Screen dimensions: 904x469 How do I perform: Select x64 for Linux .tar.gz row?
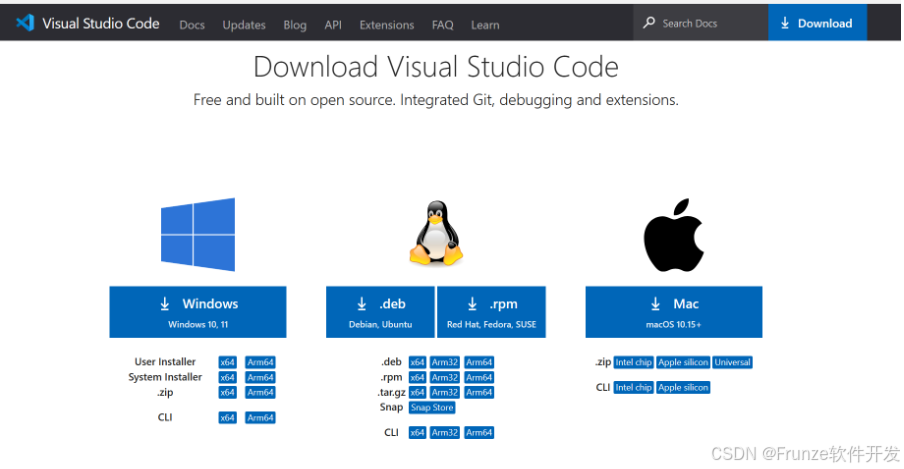pos(417,392)
